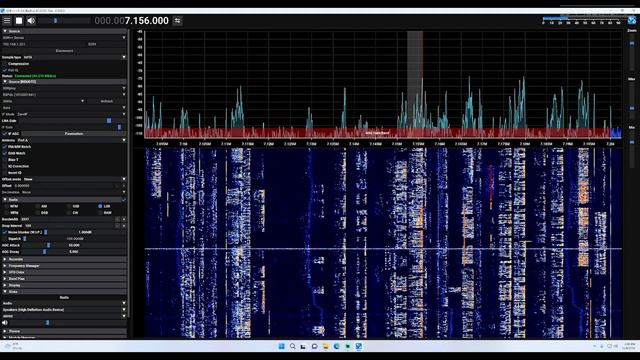
Task: Open the sample rate dropdown beside Refresh
Action: (x=43, y=101)
